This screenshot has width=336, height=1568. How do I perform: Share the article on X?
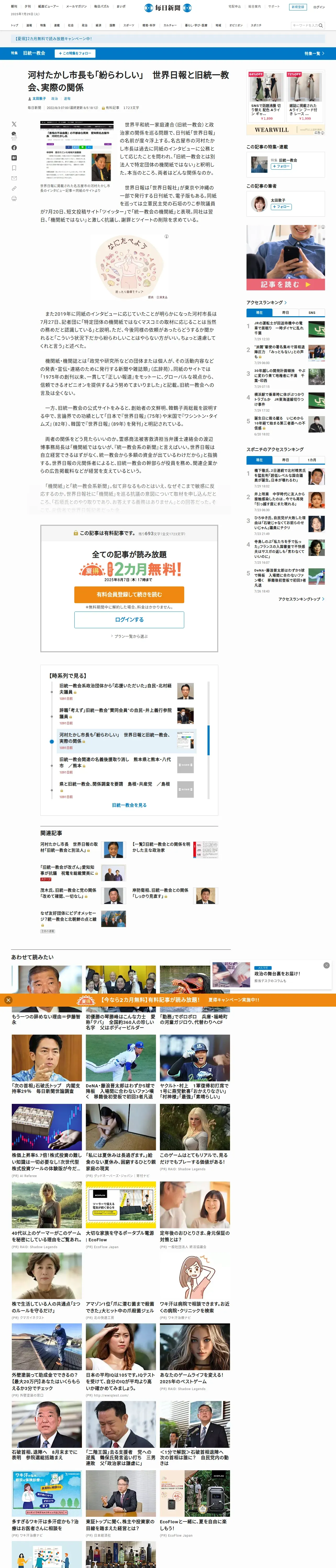[x=14, y=124]
